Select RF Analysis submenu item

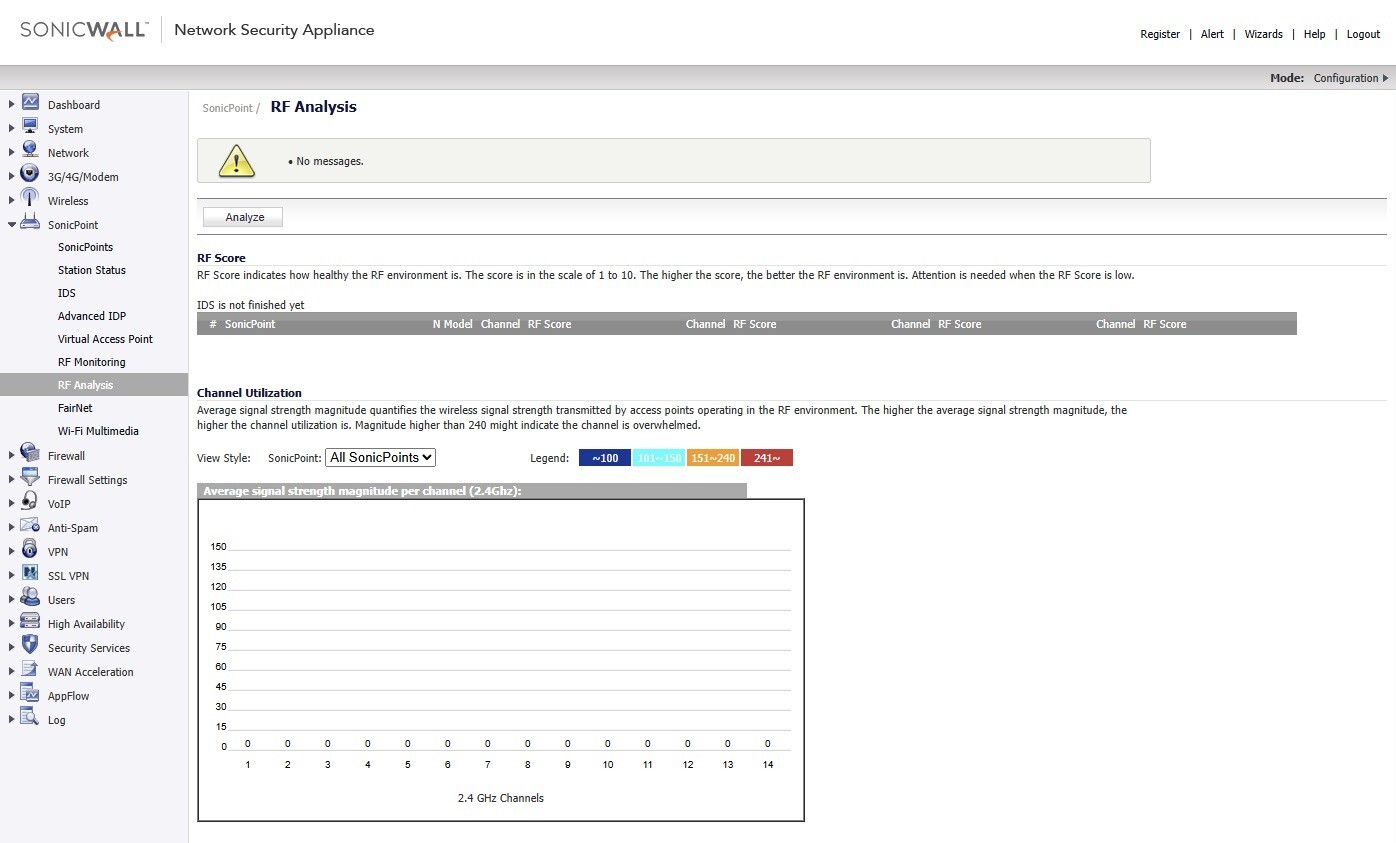click(x=94, y=385)
